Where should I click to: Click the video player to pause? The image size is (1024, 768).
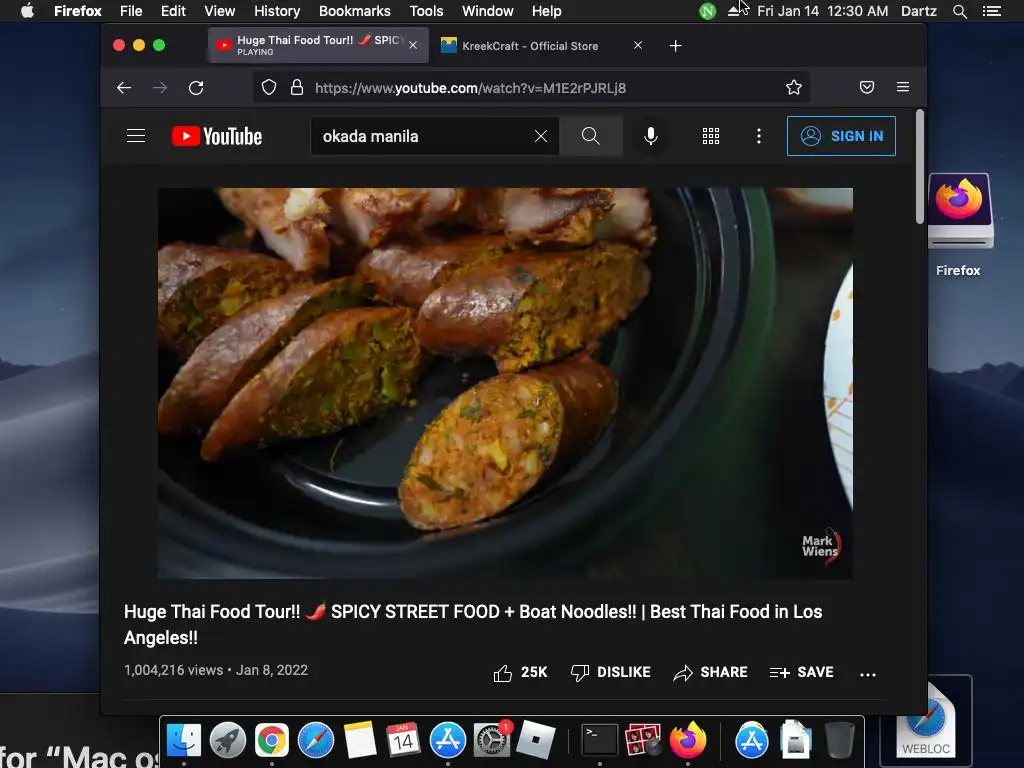[505, 383]
